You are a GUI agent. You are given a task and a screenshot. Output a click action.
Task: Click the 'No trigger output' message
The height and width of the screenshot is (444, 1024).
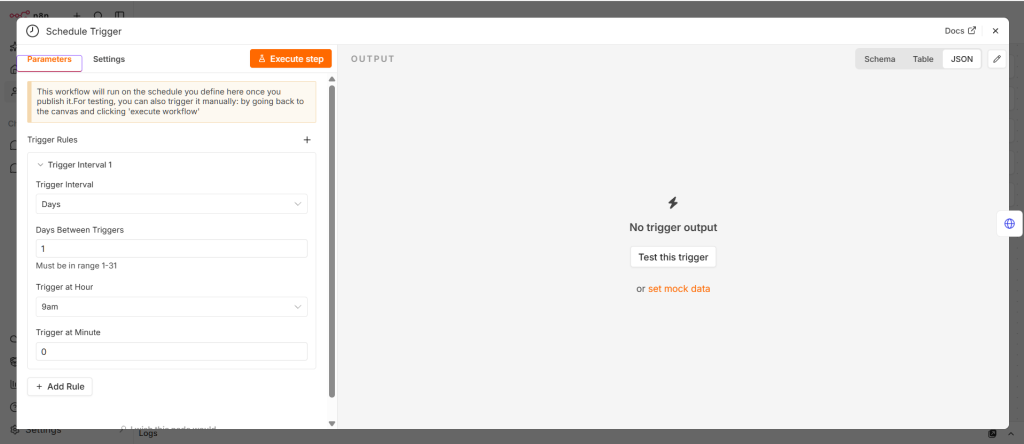point(673,227)
